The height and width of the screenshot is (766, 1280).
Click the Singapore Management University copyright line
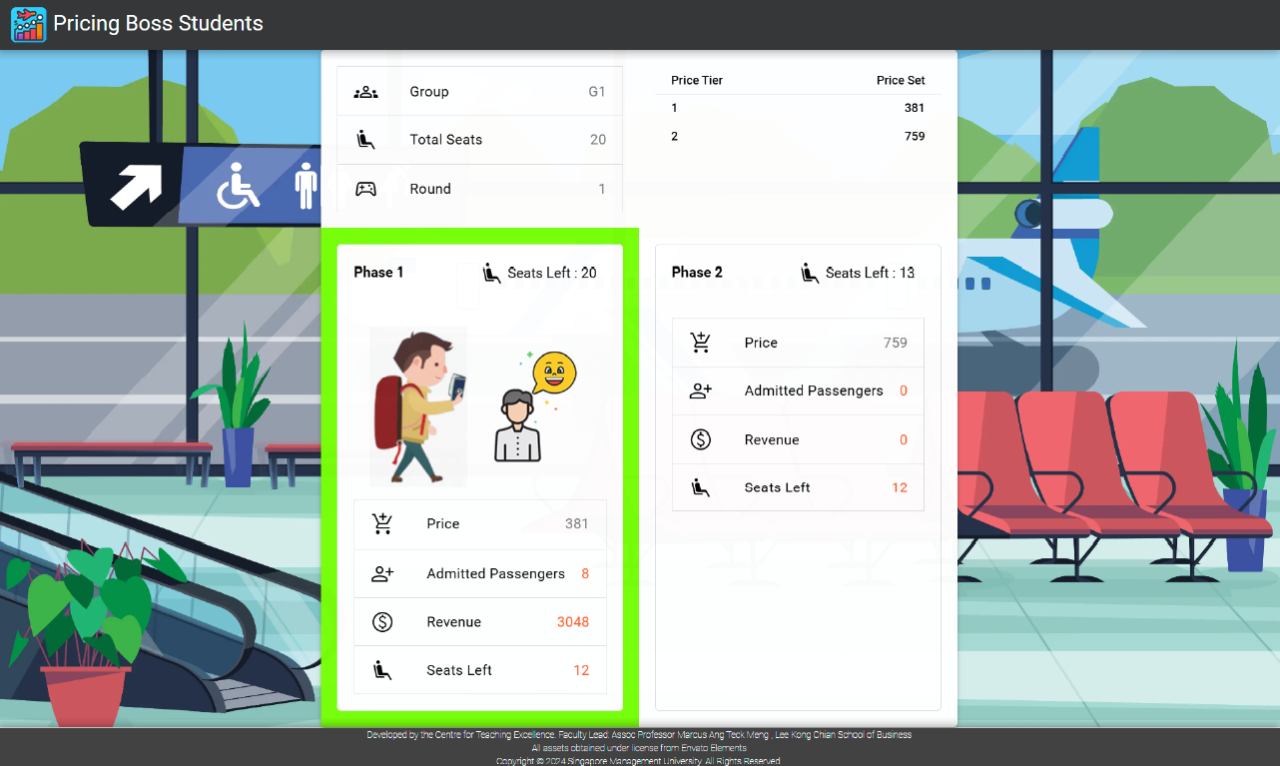(639, 761)
